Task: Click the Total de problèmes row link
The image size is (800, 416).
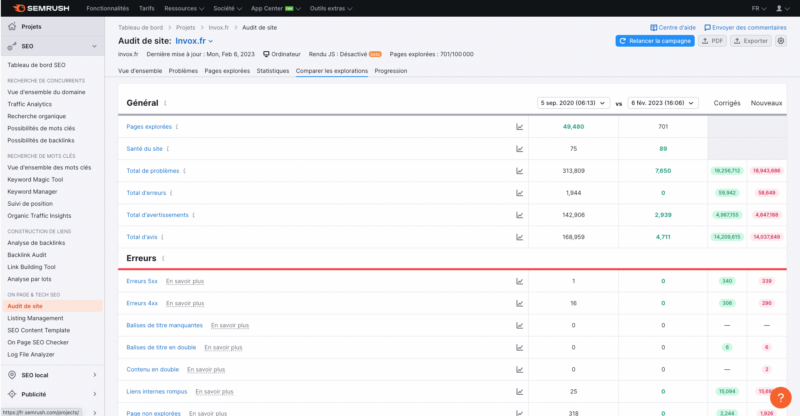Action: click(x=153, y=171)
